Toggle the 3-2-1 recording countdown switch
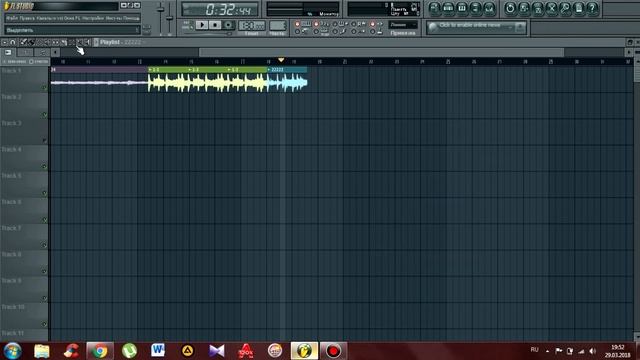The image size is (640, 360). pyautogui.click(x=316, y=24)
